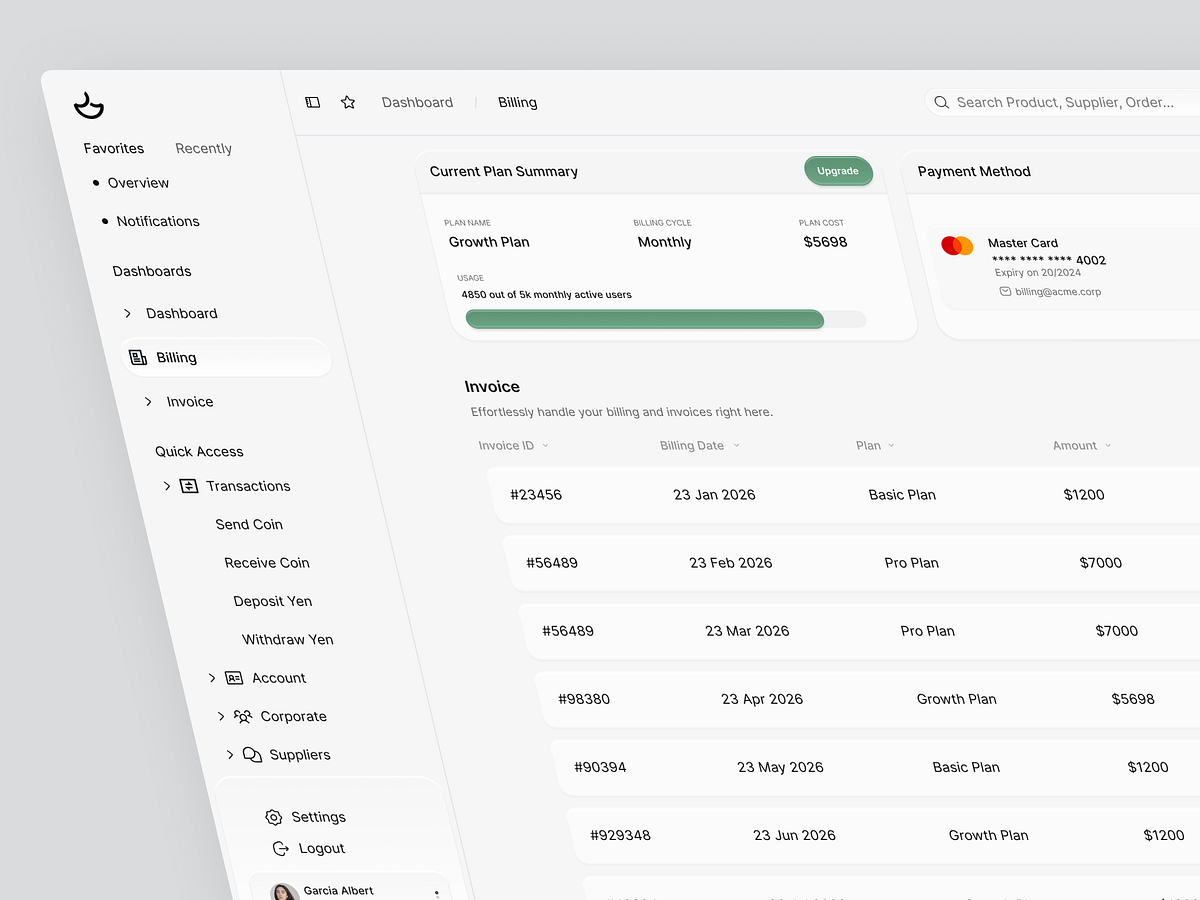Click the Upgrade button
Image resolution: width=1200 pixels, height=900 pixels.
838,171
